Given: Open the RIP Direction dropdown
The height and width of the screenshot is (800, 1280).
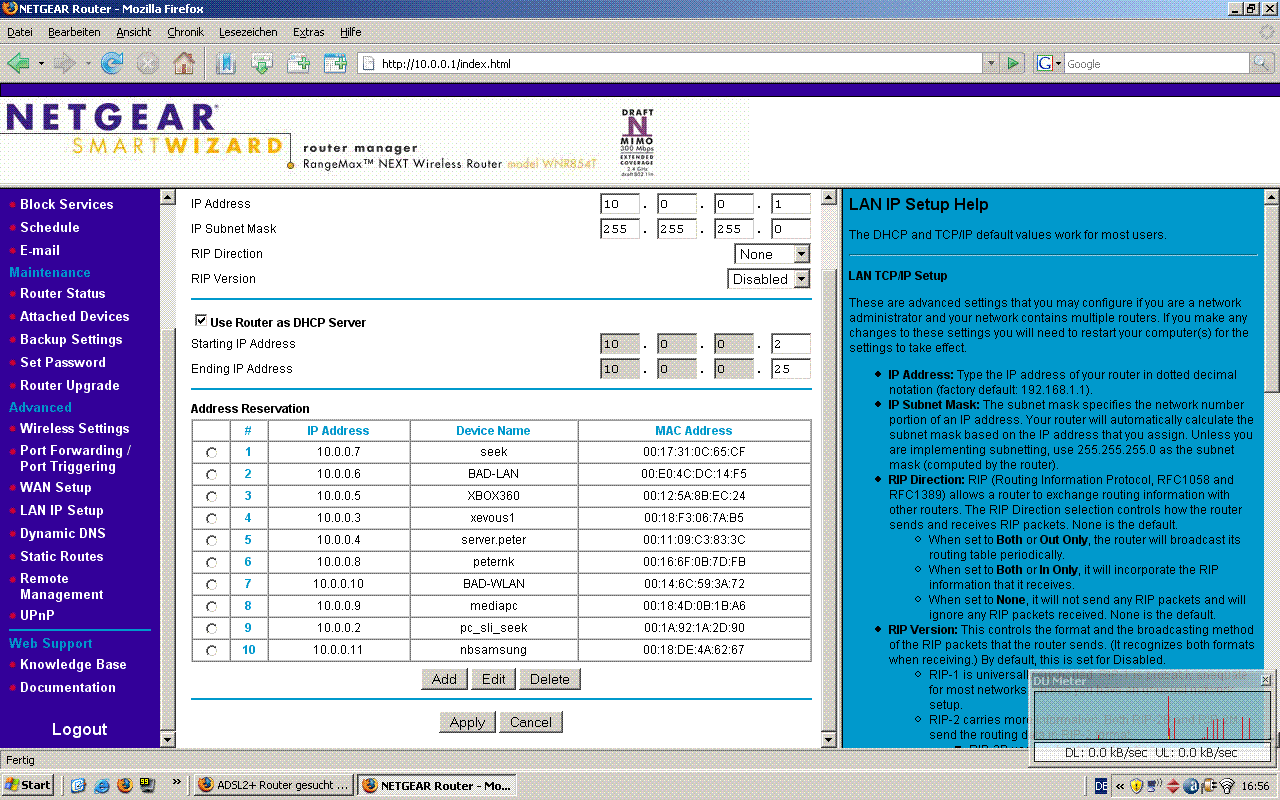Looking at the screenshot, I should pos(772,254).
